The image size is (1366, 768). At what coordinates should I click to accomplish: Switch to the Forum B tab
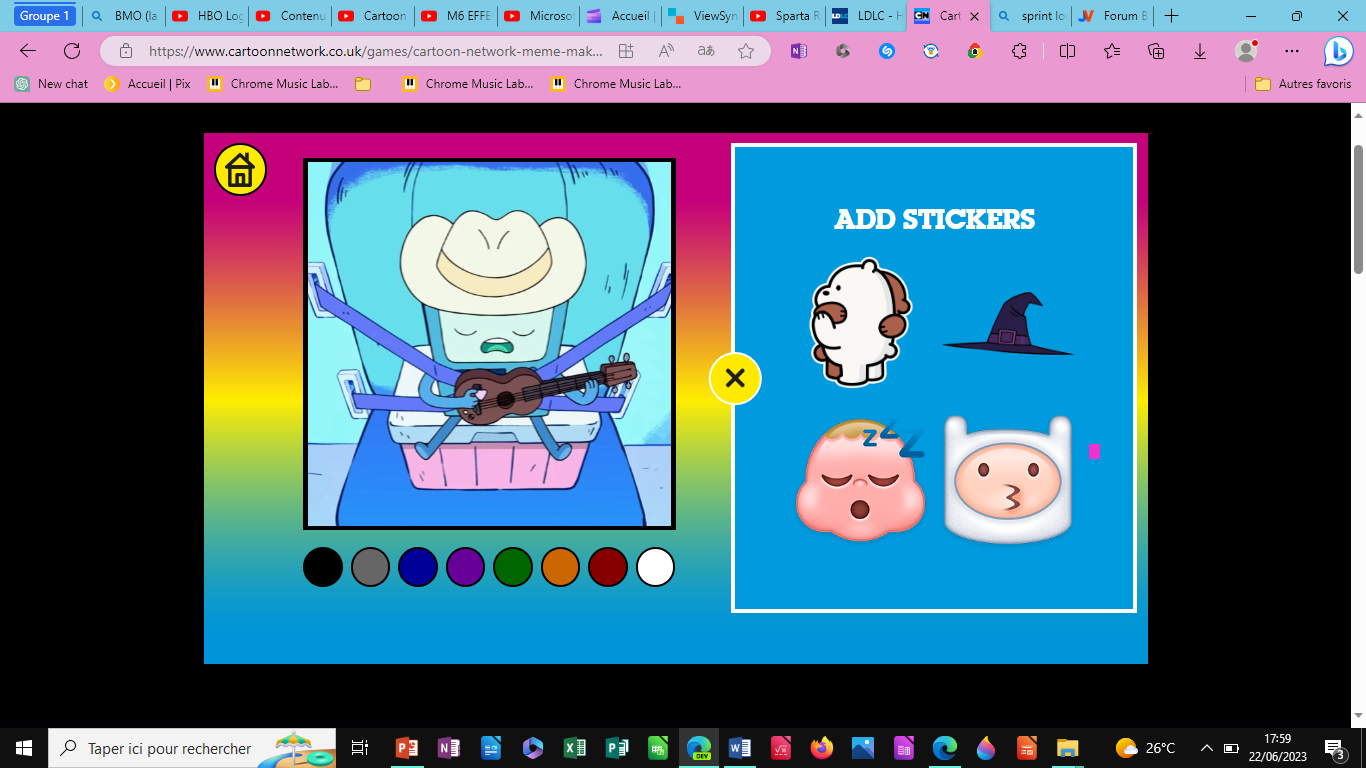(1112, 16)
